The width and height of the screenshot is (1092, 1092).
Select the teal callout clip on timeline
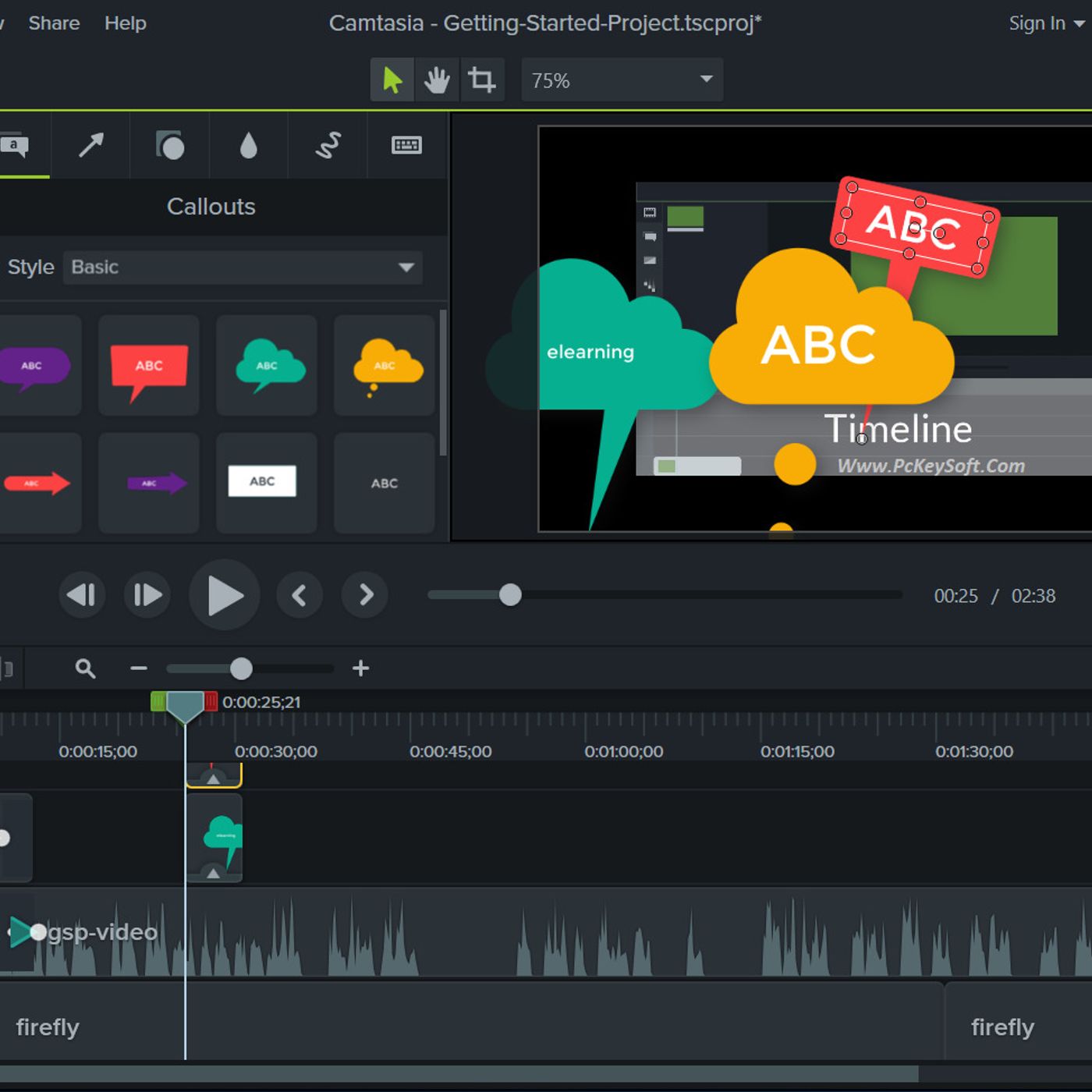point(214,838)
